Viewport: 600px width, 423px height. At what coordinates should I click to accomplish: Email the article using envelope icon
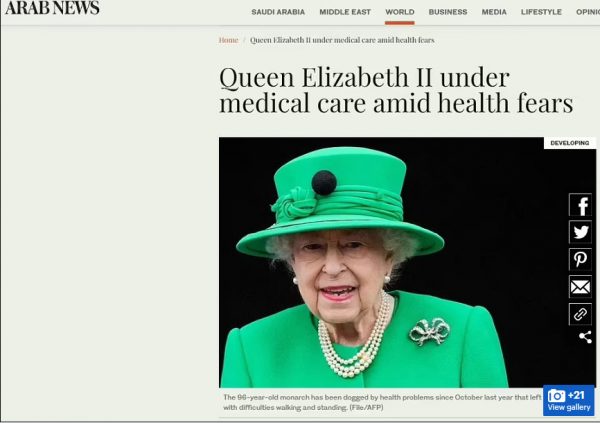pyautogui.click(x=580, y=286)
